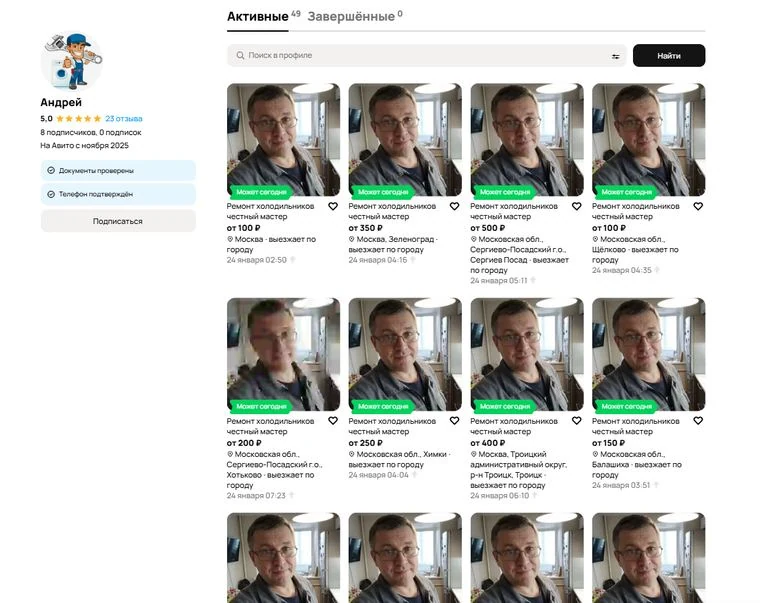Click location pin of Троицк listing
The image size is (760, 603).
(474, 454)
